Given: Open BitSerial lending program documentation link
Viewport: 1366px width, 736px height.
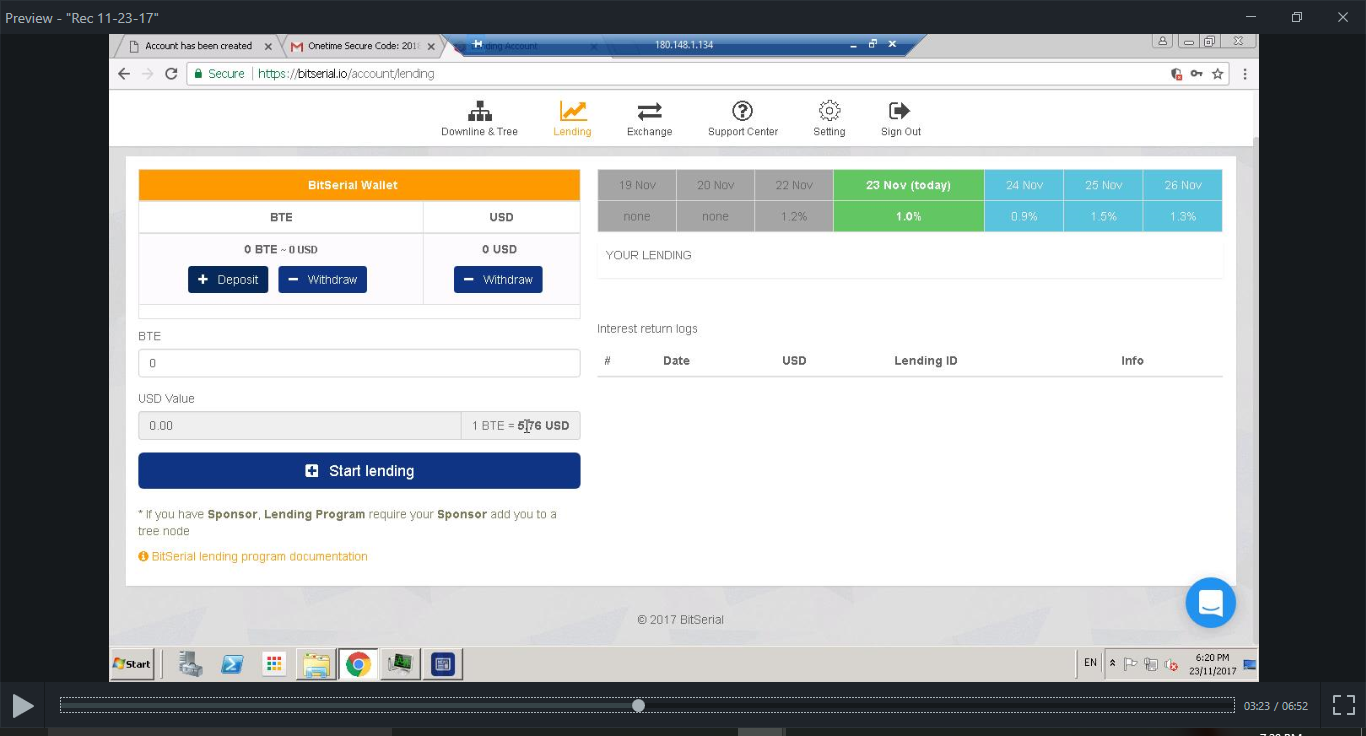Looking at the screenshot, I should (x=259, y=556).
